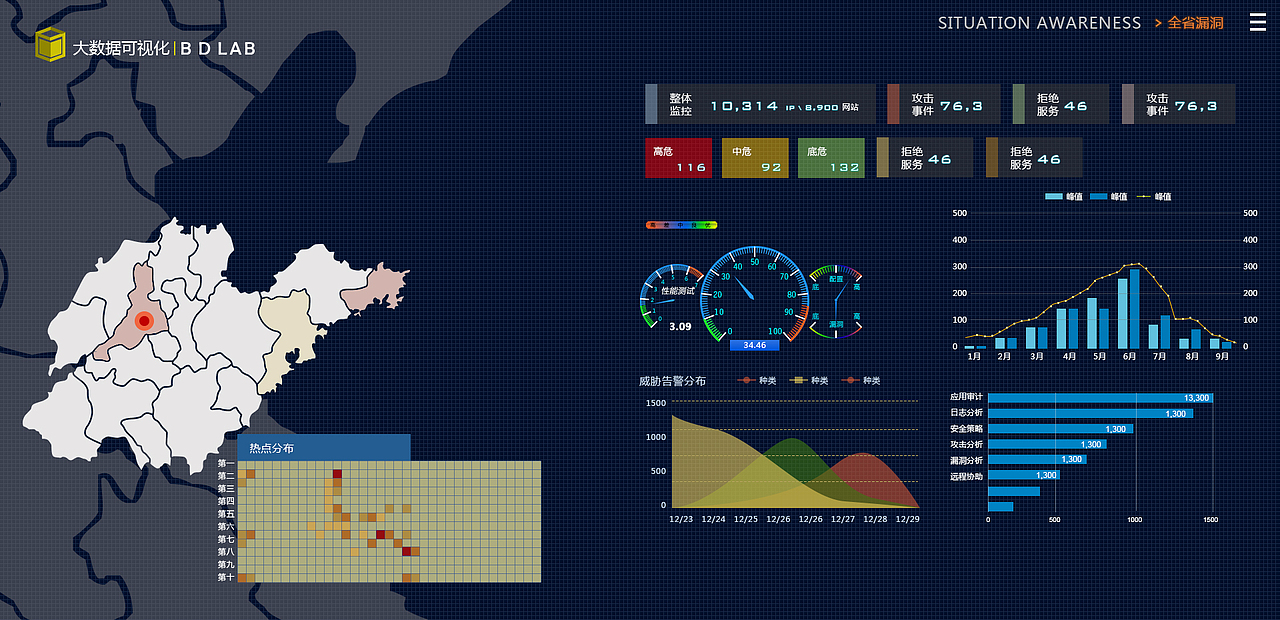Select the 底危 132 green tile
Image resolution: width=1280 pixels, height=620 pixels.
(x=831, y=158)
